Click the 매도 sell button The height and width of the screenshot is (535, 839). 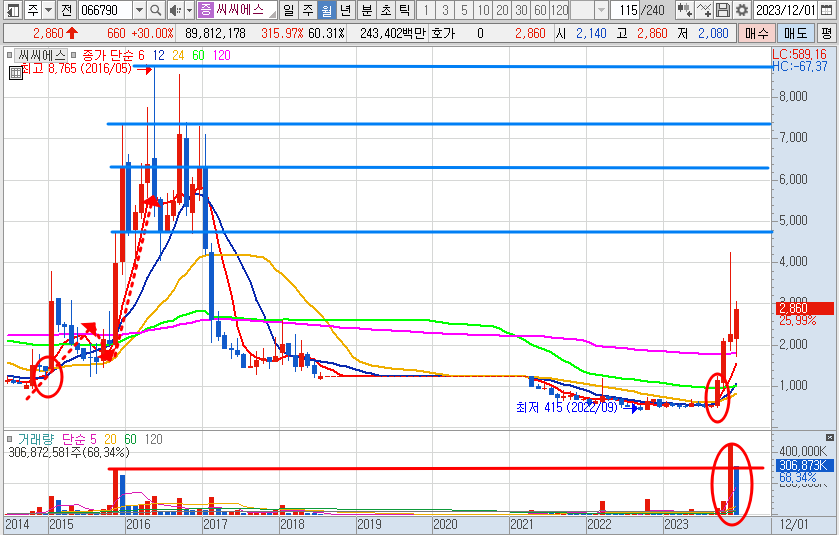795,33
